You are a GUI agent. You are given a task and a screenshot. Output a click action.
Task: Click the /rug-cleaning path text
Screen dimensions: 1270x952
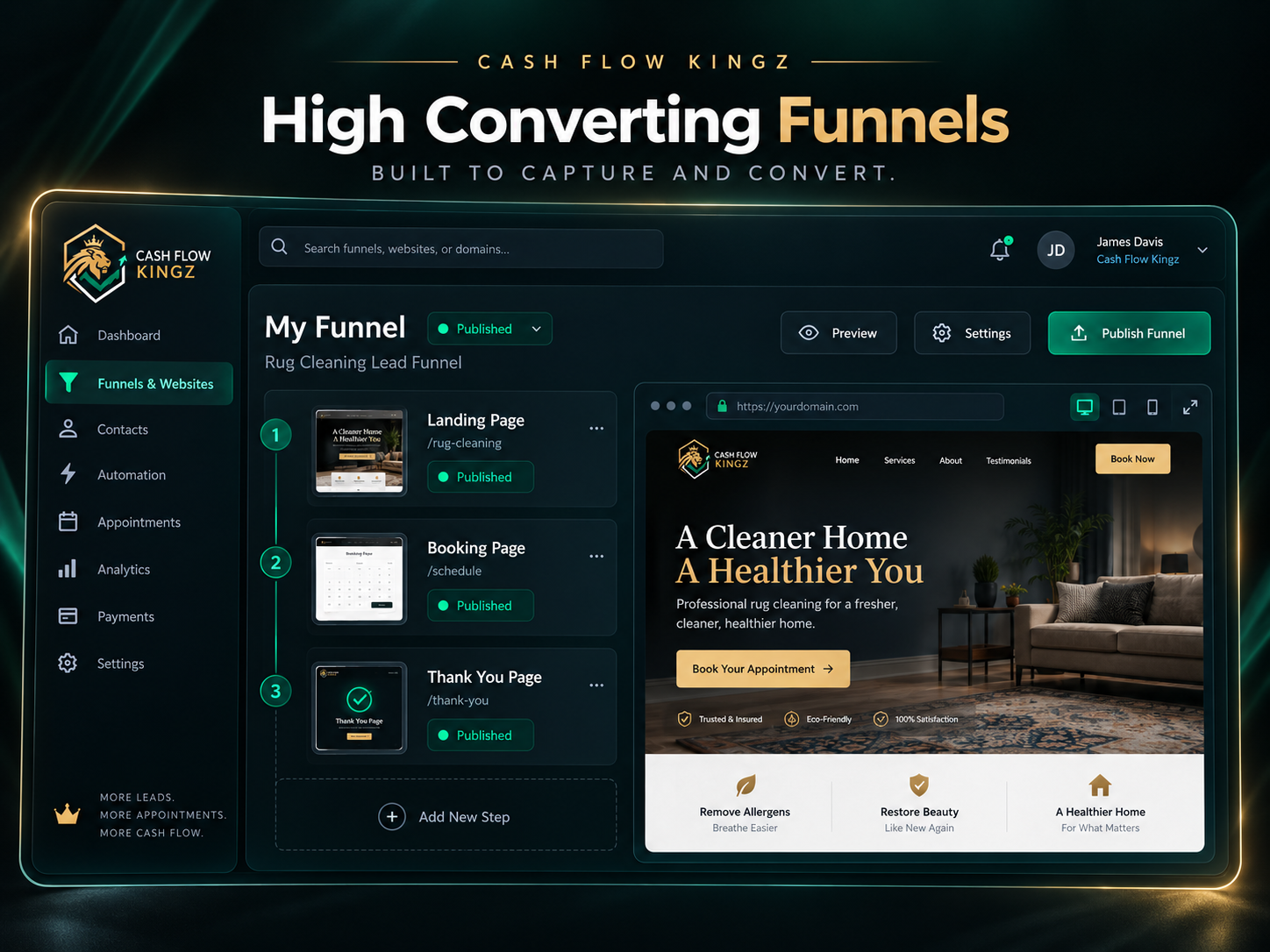[465, 443]
